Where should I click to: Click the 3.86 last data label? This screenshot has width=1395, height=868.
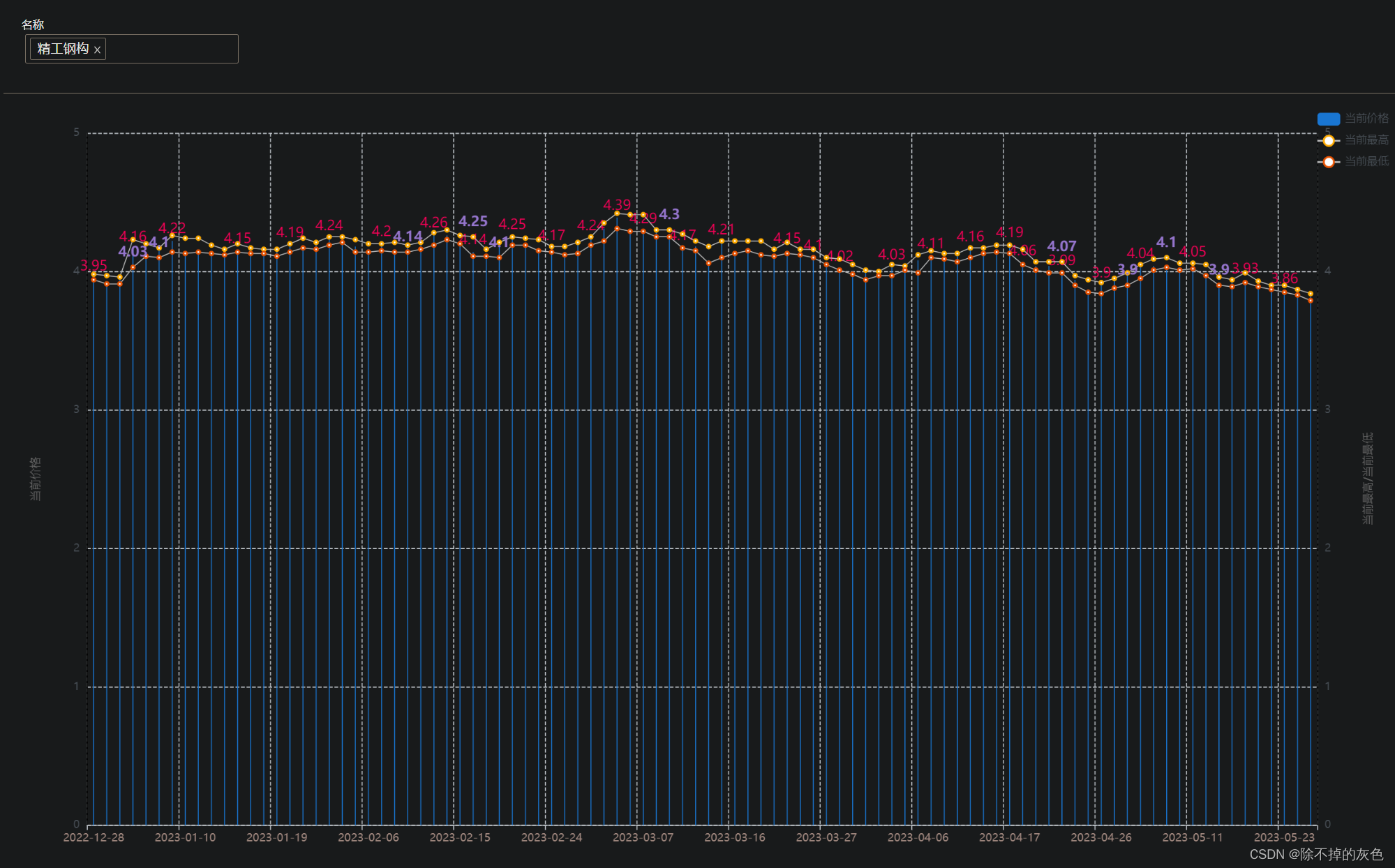point(1285,278)
